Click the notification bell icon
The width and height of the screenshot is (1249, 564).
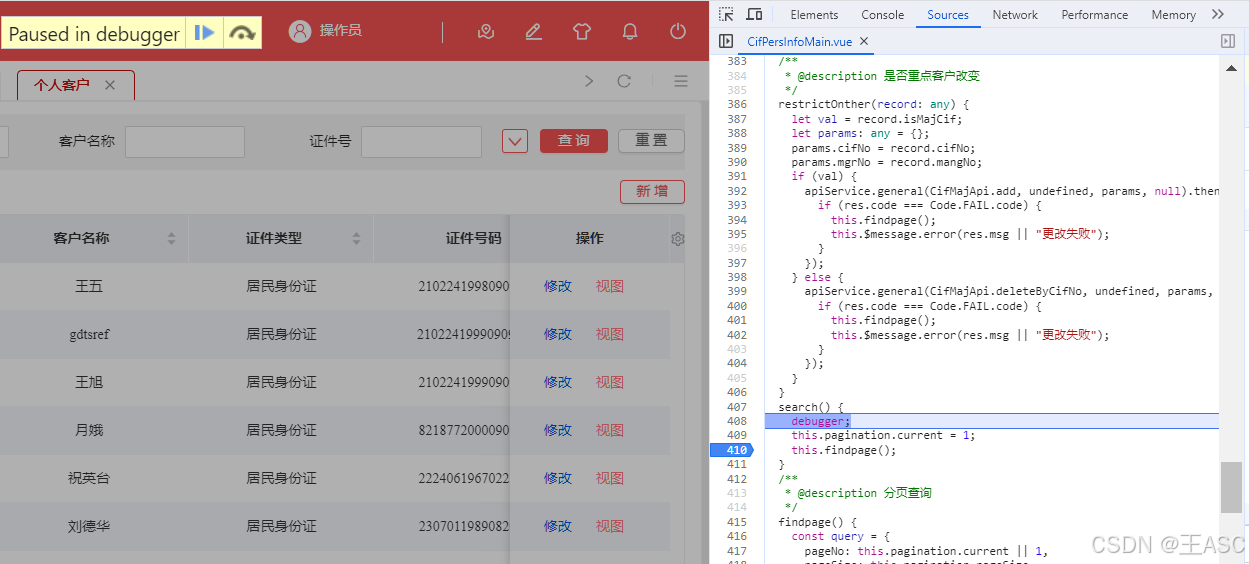pyautogui.click(x=630, y=31)
